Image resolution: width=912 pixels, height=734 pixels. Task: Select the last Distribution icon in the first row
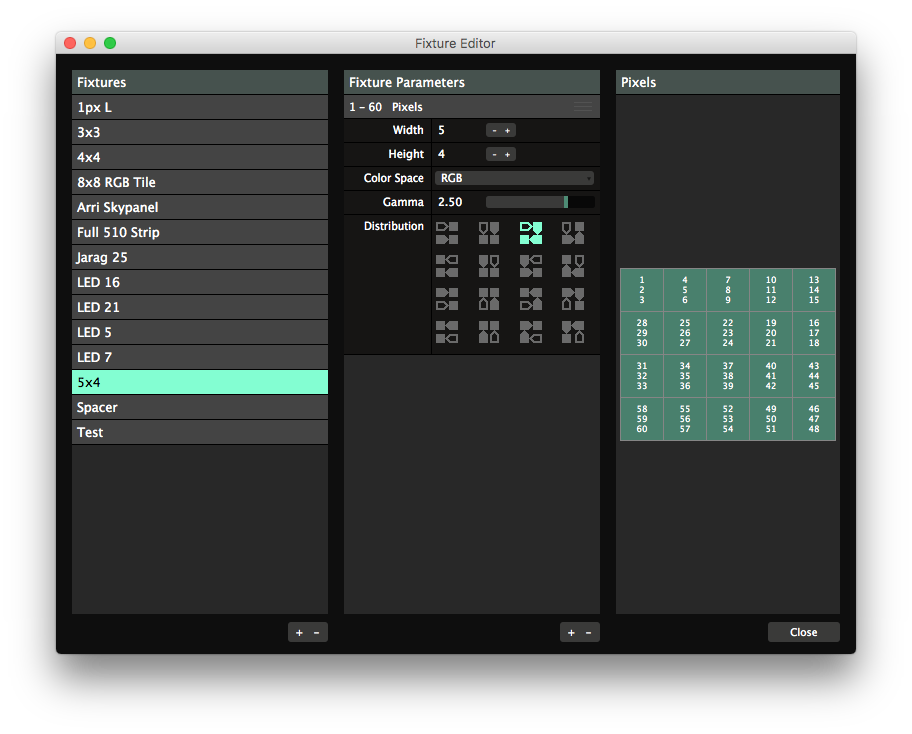click(572, 233)
